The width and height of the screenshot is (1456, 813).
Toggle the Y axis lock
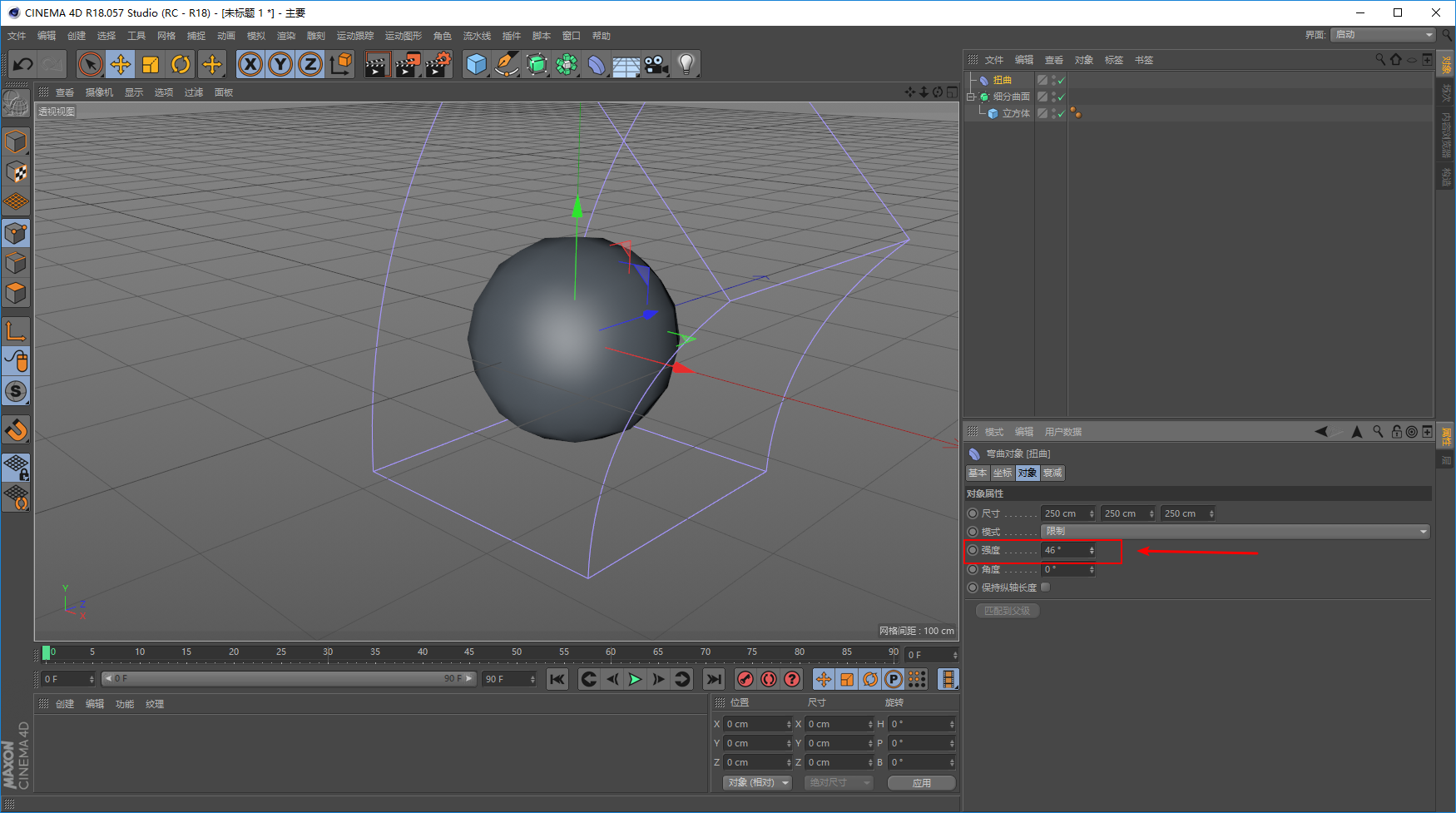point(280,64)
